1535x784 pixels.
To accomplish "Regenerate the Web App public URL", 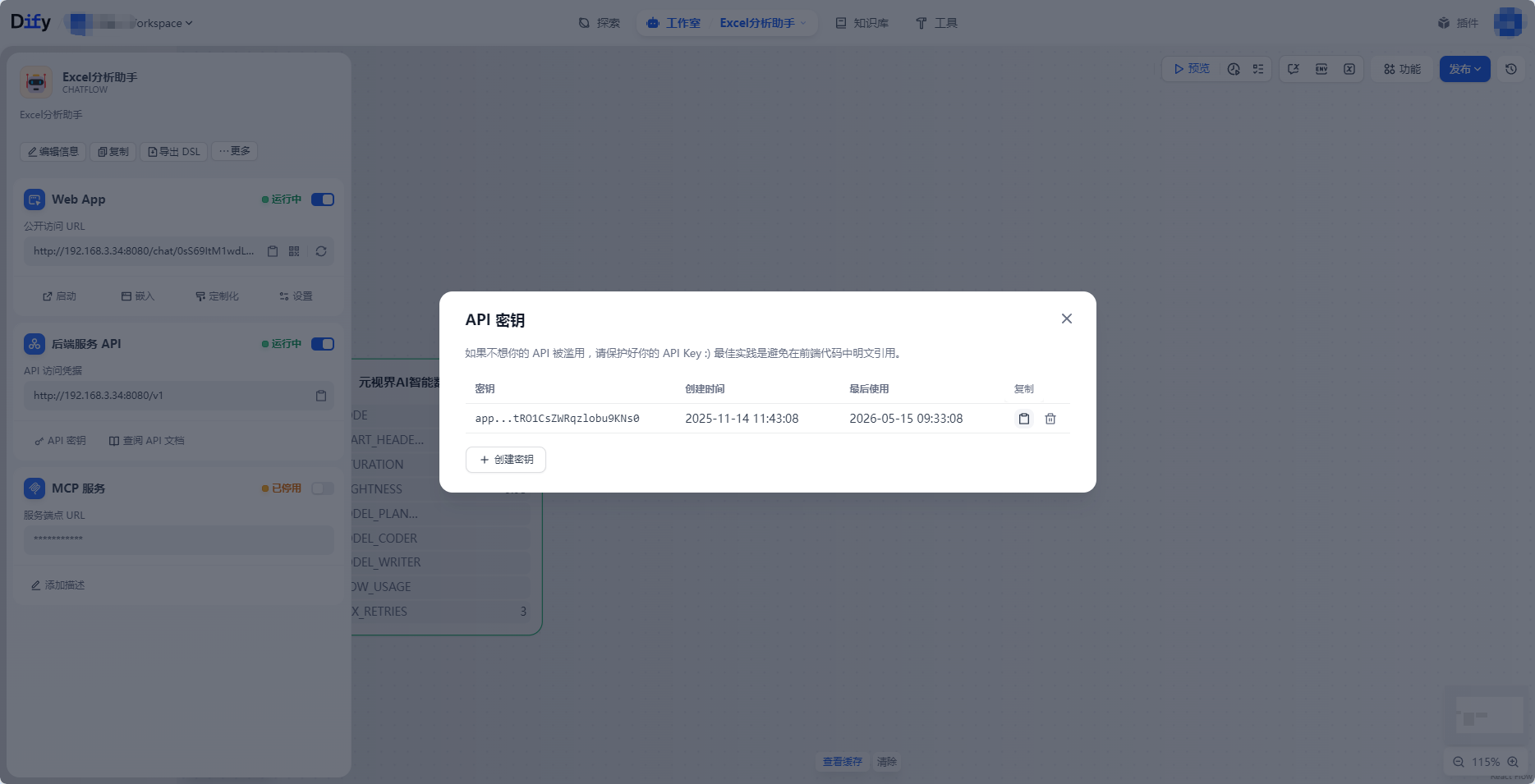I will [x=321, y=251].
